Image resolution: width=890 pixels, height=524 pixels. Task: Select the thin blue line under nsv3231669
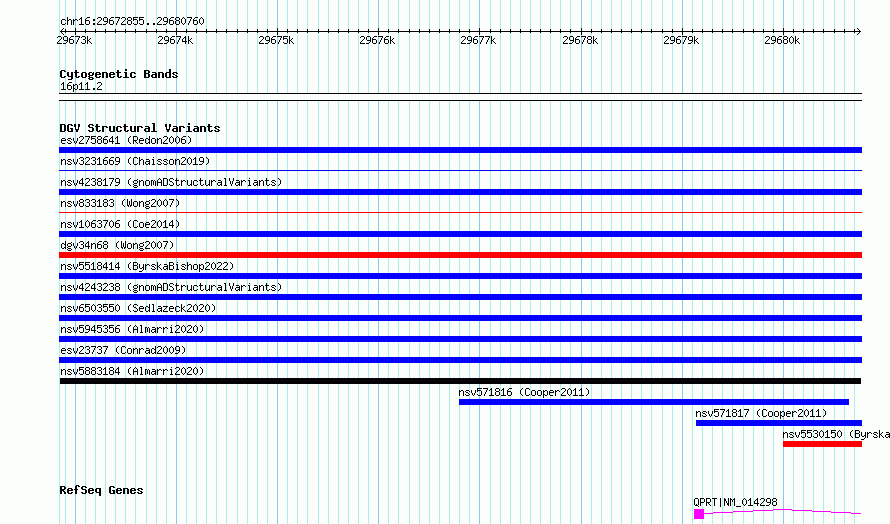(460, 170)
